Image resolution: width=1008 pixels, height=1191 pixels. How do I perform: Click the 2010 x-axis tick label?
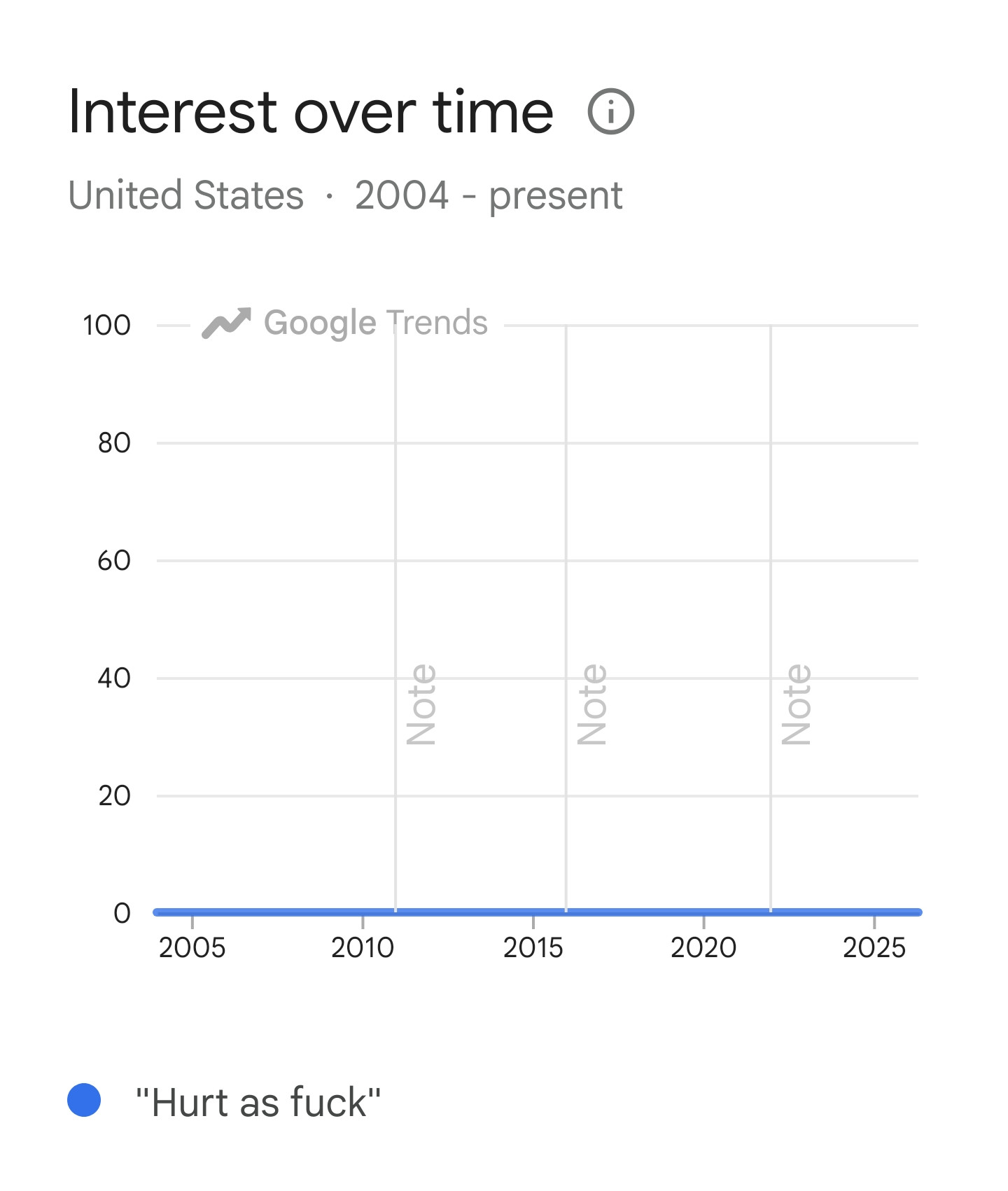[363, 947]
